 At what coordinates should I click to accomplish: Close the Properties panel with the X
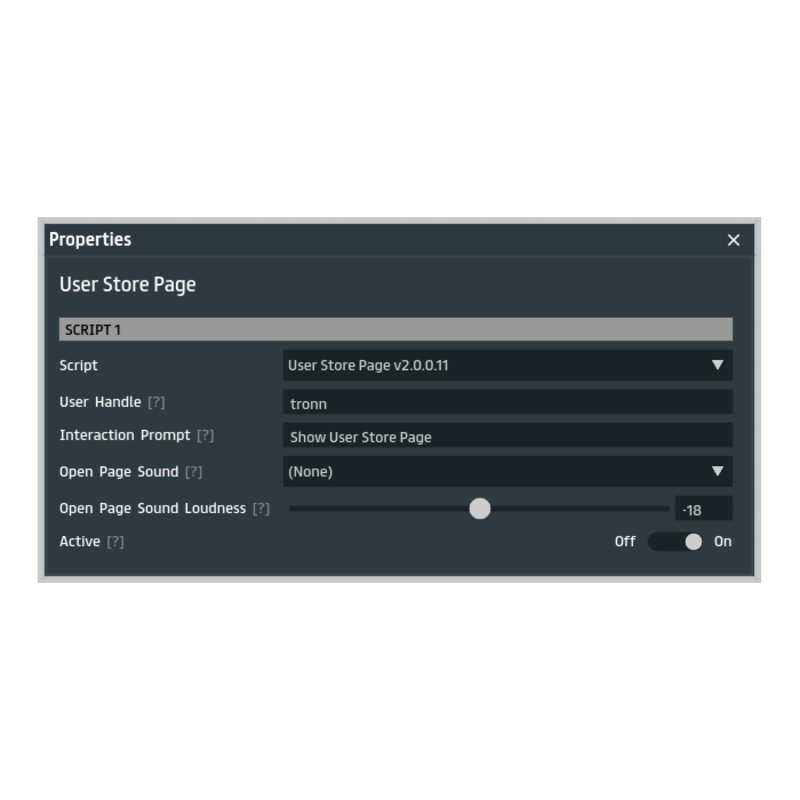(x=733, y=240)
